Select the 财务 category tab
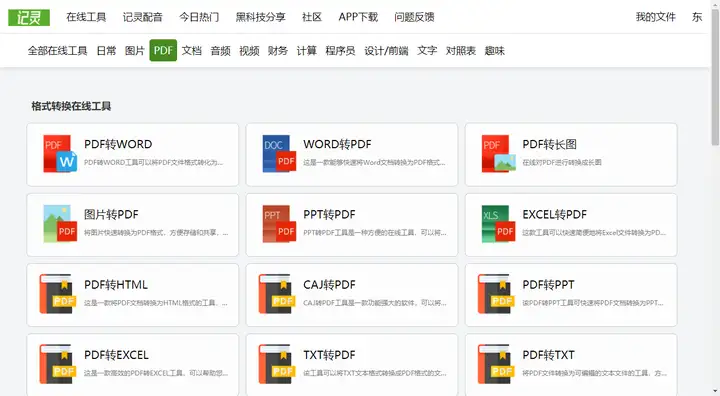 click(x=278, y=51)
